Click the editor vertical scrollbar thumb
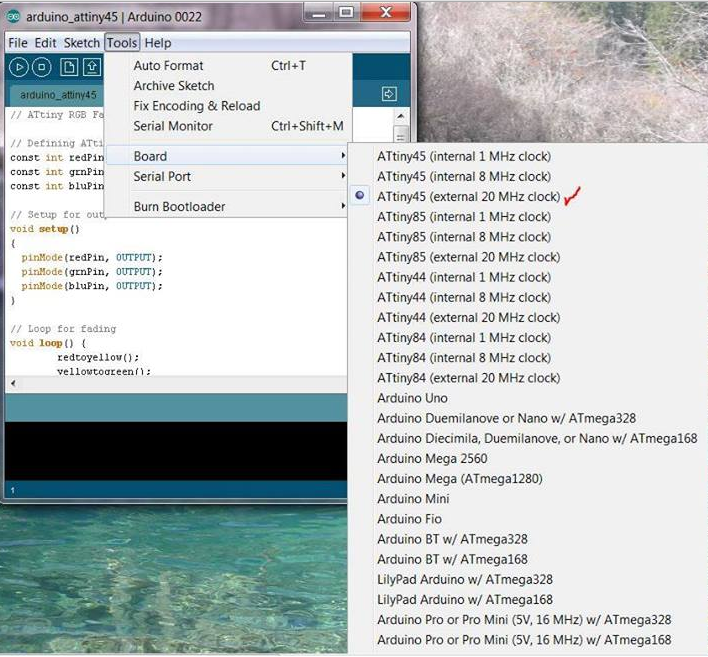The height and width of the screenshot is (657, 708). coord(401,134)
